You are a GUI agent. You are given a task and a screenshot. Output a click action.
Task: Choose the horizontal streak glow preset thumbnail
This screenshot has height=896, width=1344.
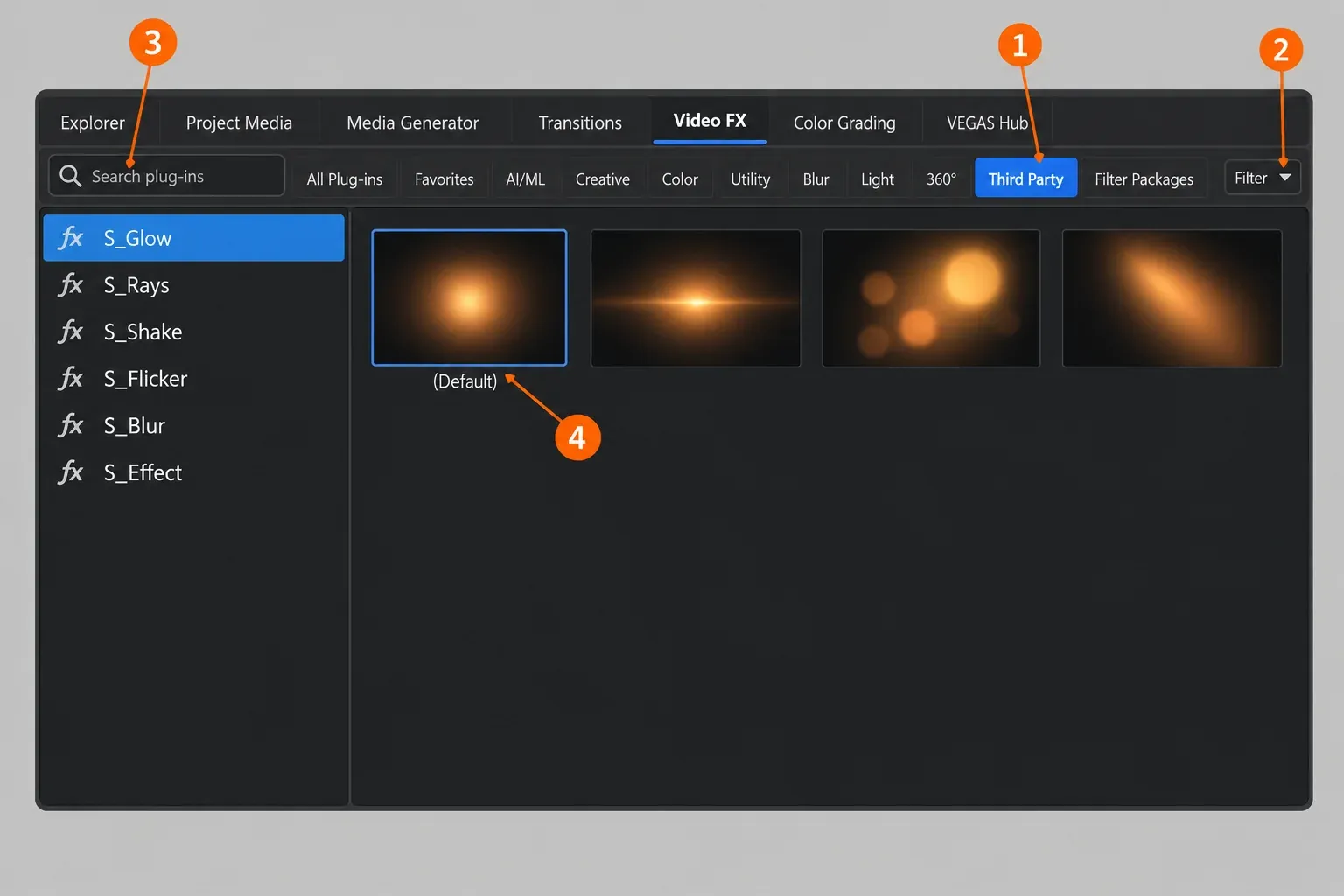[696, 298]
